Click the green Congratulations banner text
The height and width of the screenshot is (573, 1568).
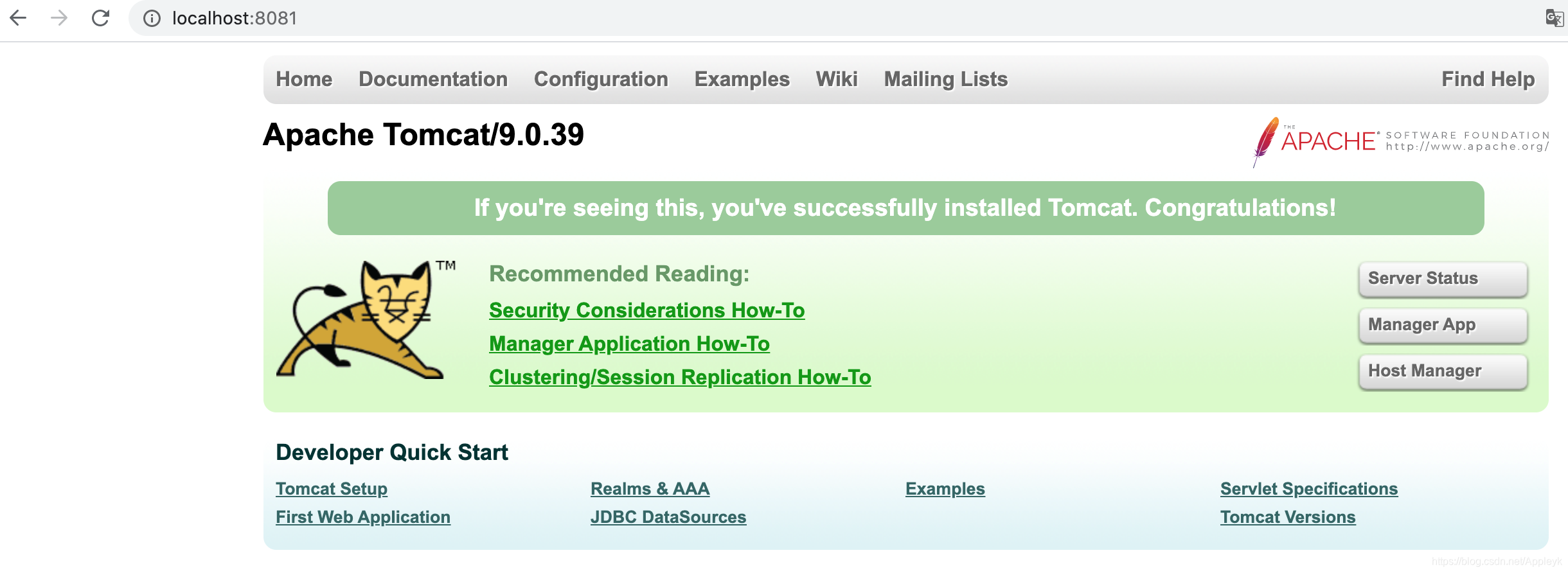[905, 208]
